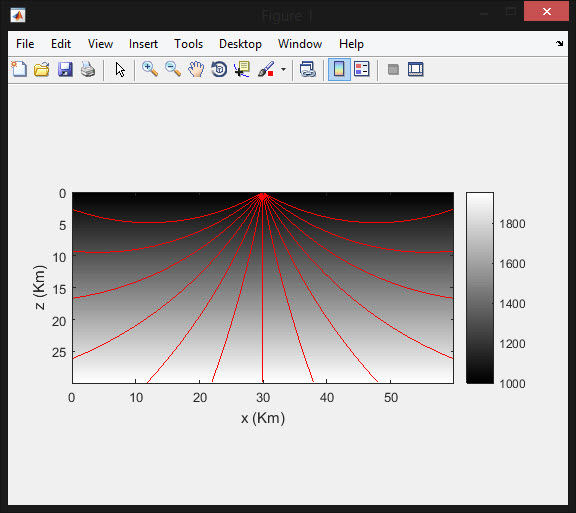Toggle the Insert Legend button

click(362, 69)
